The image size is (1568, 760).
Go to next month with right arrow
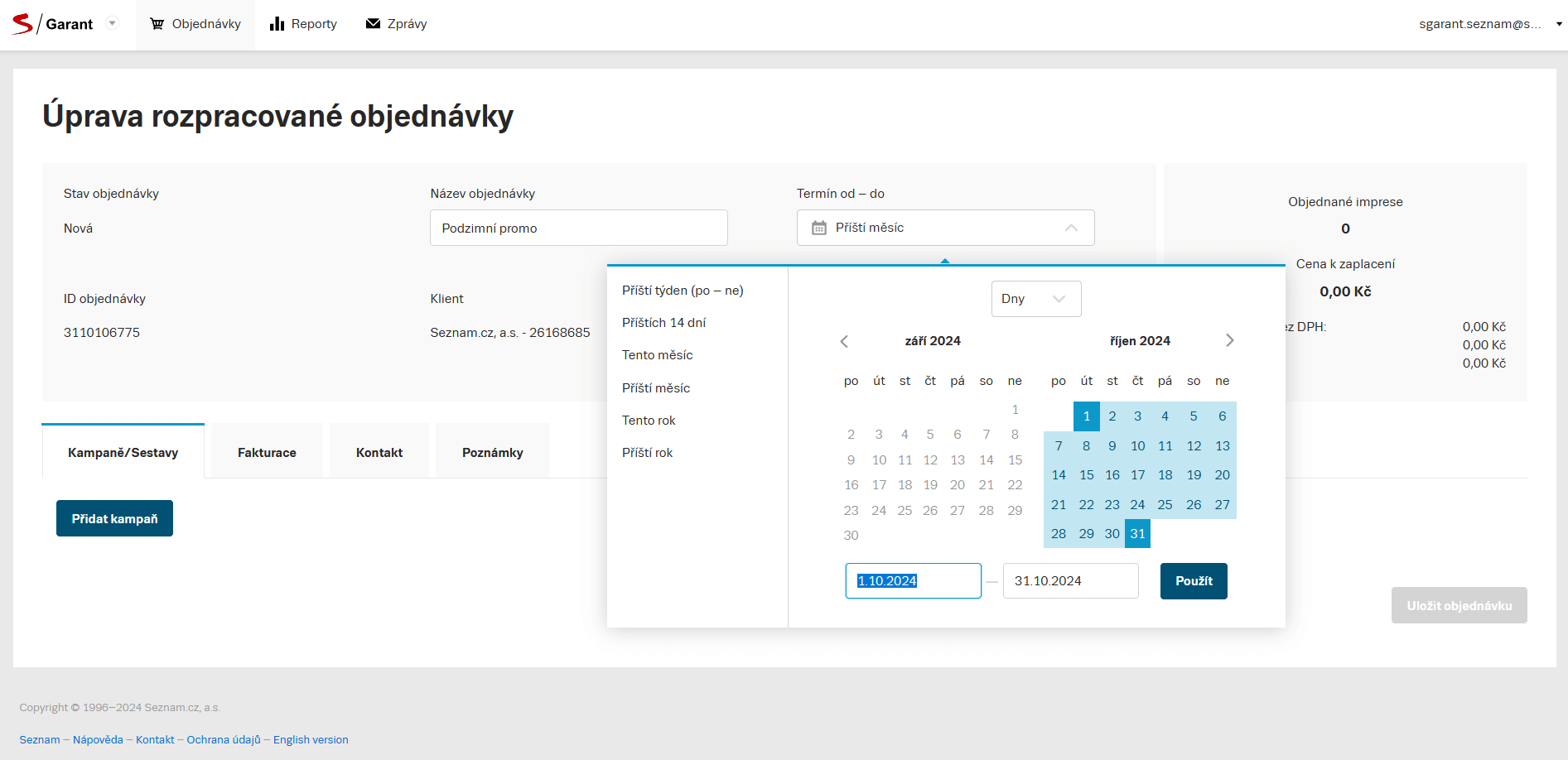pos(1229,341)
